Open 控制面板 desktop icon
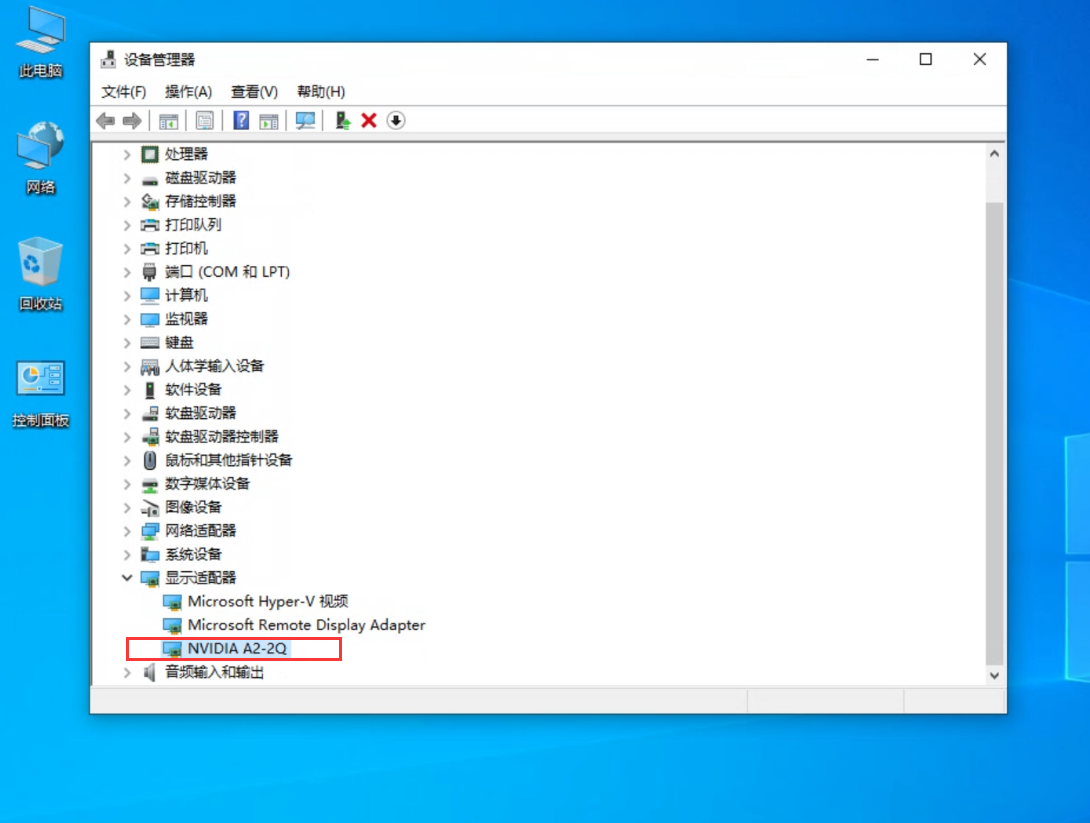The height and width of the screenshot is (823, 1090). [x=41, y=393]
